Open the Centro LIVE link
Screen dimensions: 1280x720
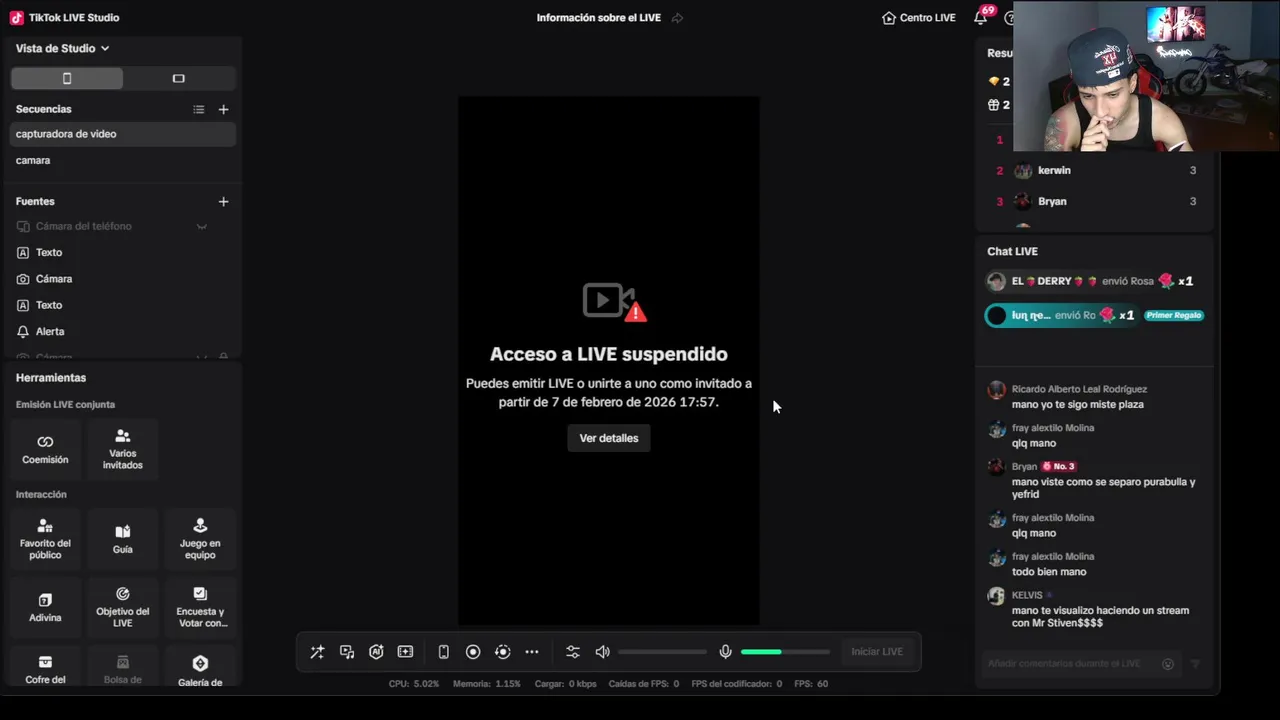[x=919, y=18]
